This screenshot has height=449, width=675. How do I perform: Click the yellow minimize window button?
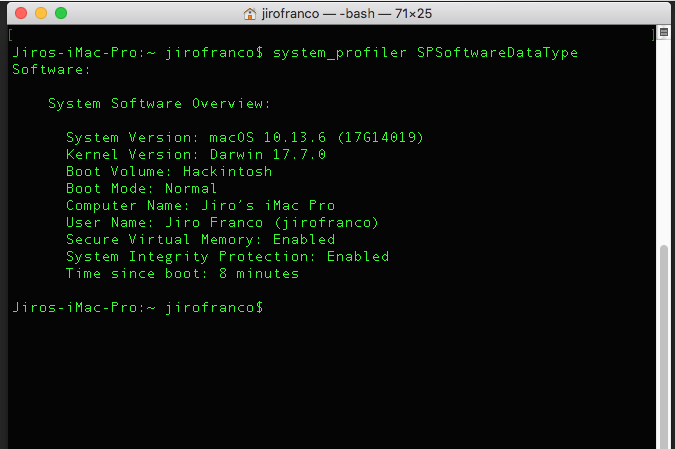pyautogui.click(x=41, y=13)
